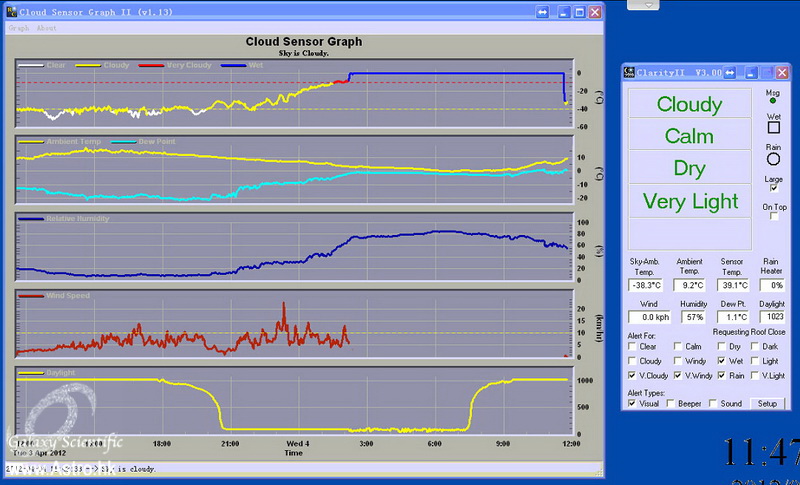This screenshot has height=485, width=800.
Task: Click the blue arrows button in ClarityII title bar
Action: click(x=730, y=72)
